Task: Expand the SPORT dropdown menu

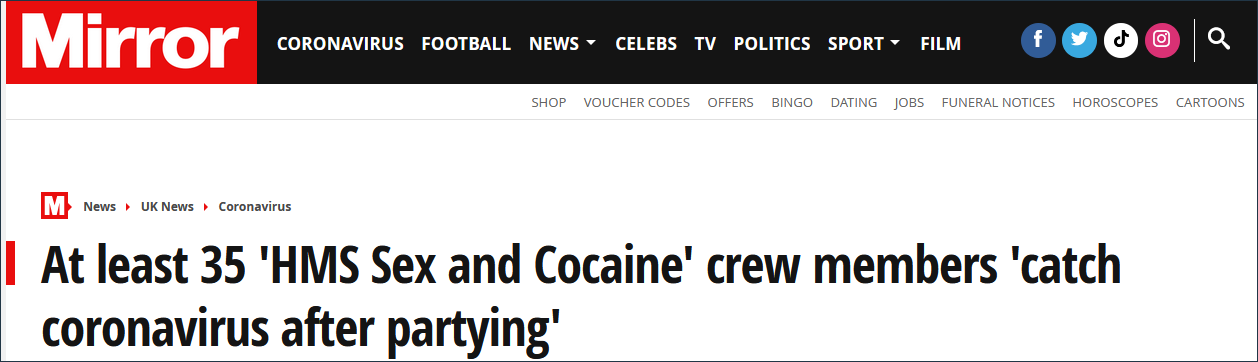Action: point(864,44)
